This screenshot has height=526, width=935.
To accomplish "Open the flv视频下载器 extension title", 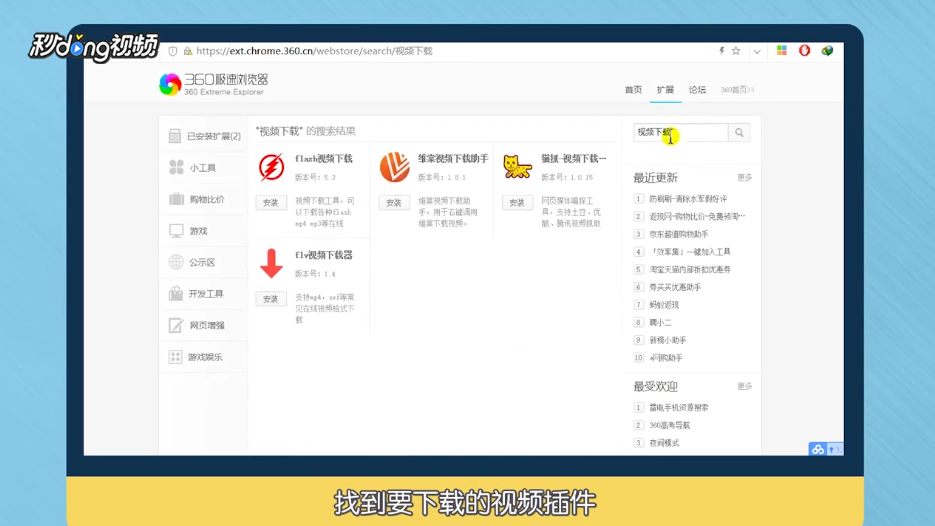I will pos(324,255).
